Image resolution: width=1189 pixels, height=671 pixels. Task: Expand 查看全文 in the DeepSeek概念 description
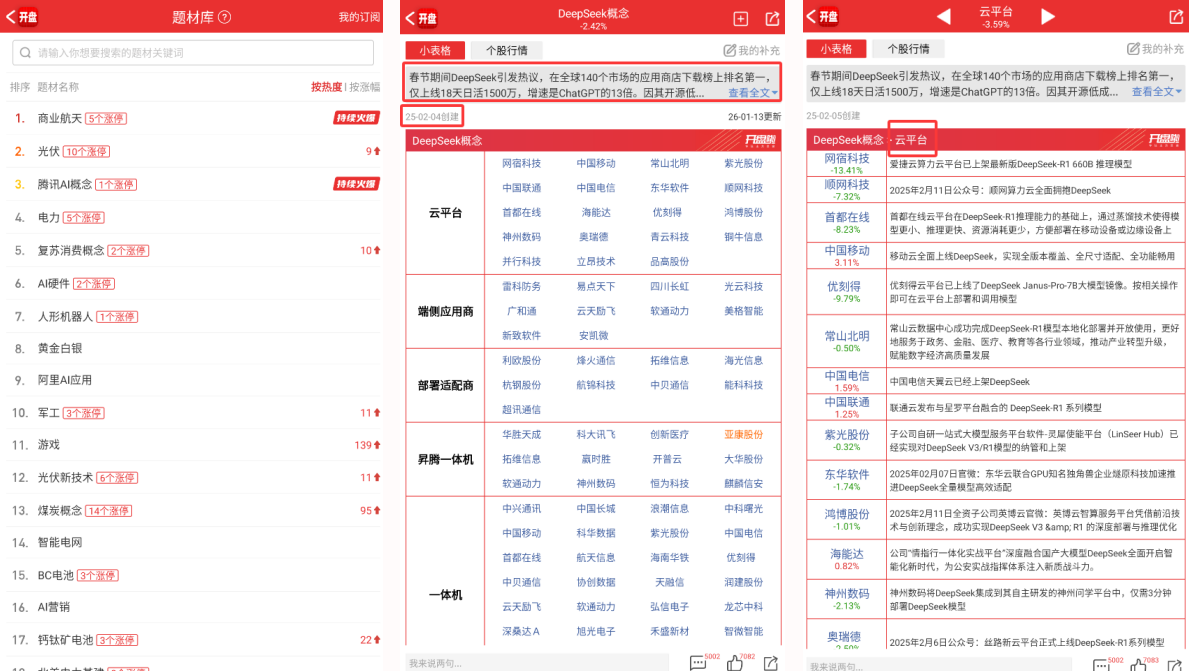coord(753,93)
